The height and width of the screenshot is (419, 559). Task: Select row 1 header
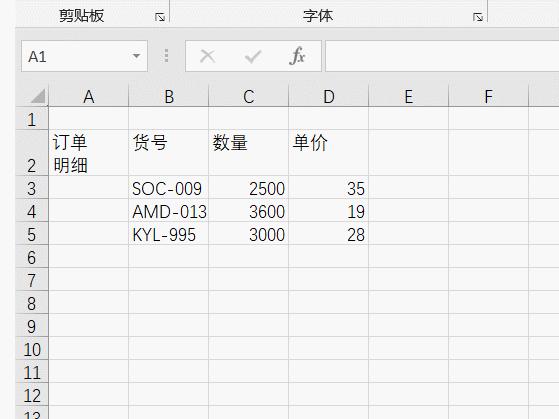click(x=32, y=119)
